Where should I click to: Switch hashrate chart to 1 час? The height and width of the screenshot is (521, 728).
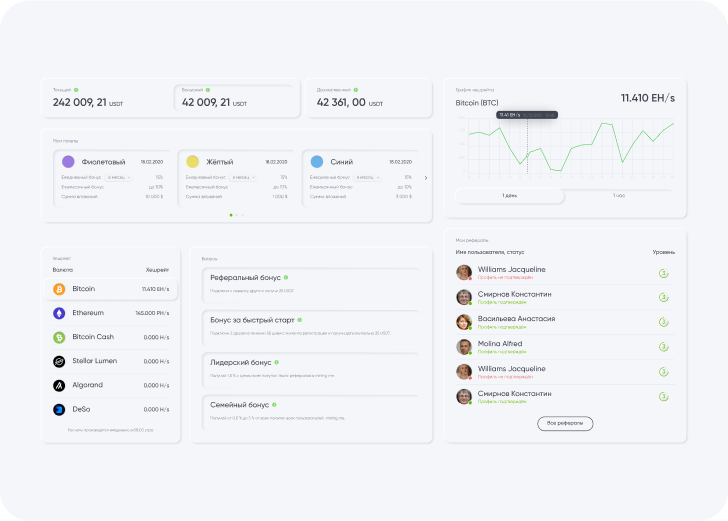[x=619, y=196]
